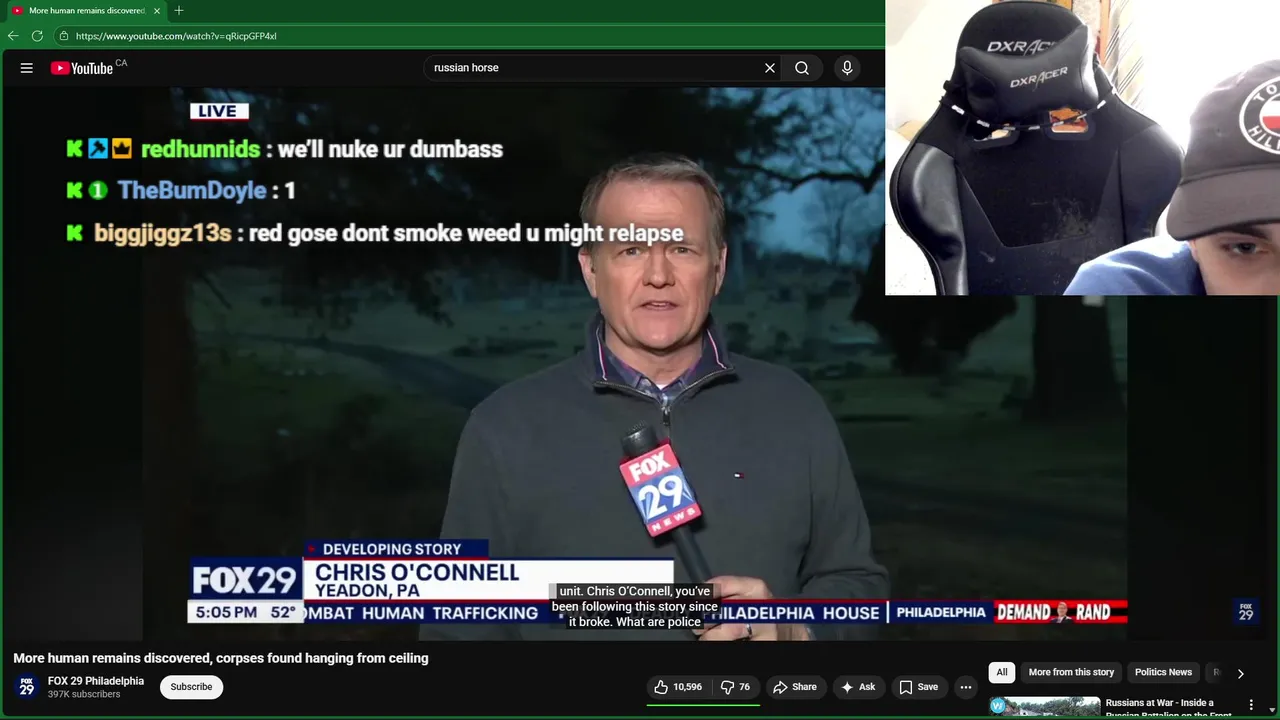The height and width of the screenshot is (720, 1280).
Task: Select the 'Politics News' chip
Action: tap(1163, 672)
